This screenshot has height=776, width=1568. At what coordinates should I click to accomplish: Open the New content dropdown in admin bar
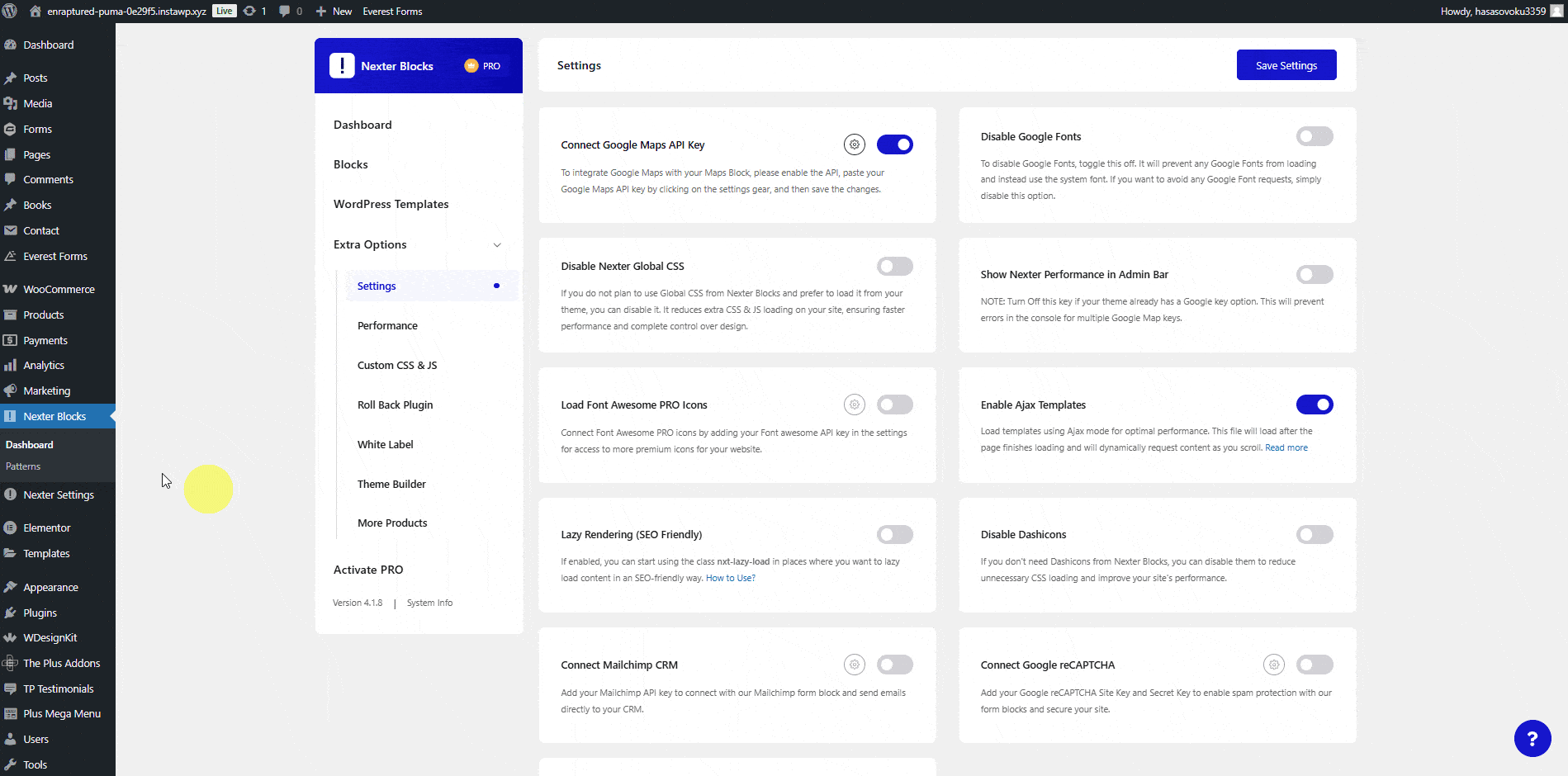[x=334, y=12]
